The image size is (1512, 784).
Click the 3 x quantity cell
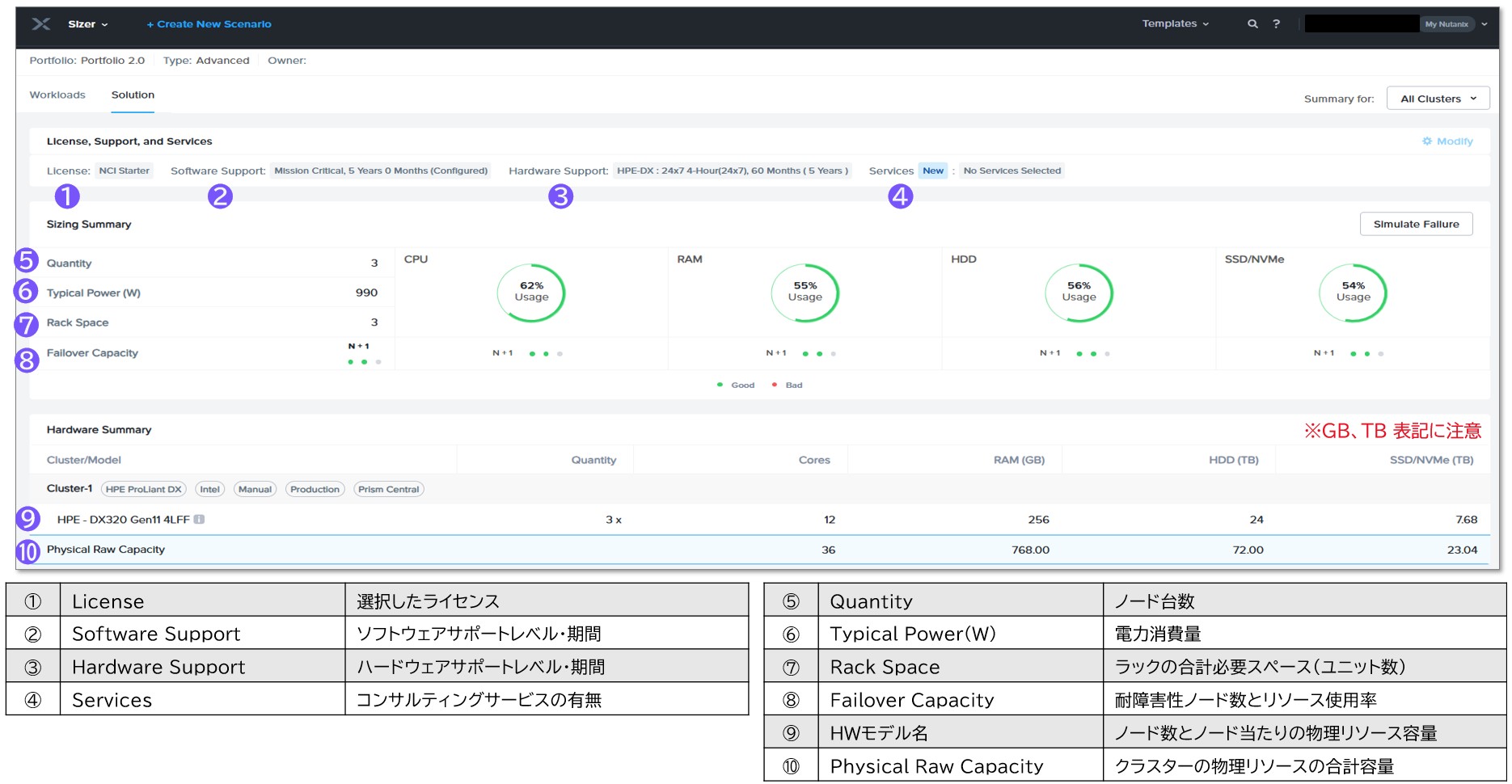point(614,520)
